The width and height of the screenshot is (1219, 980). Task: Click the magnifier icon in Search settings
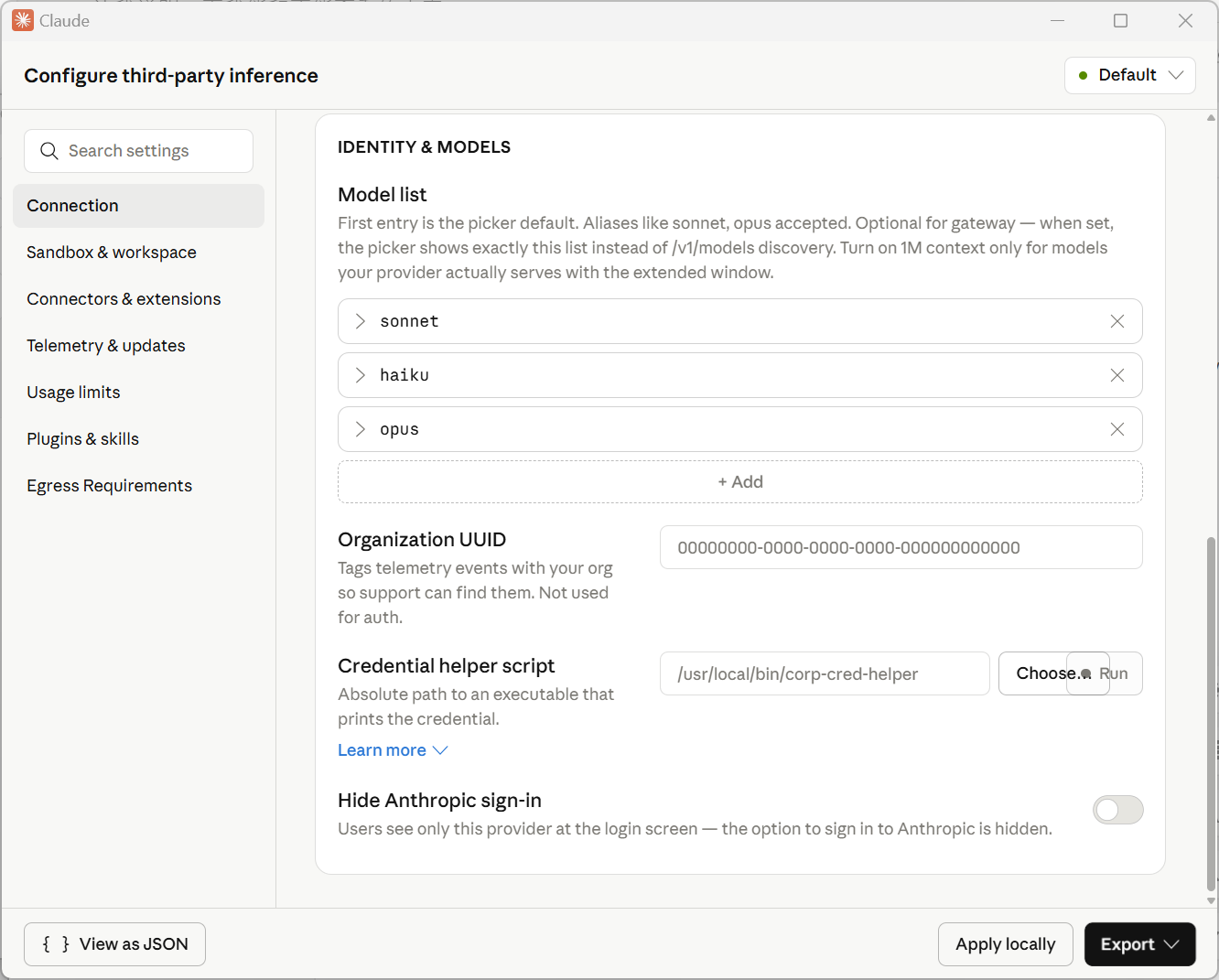coord(49,151)
